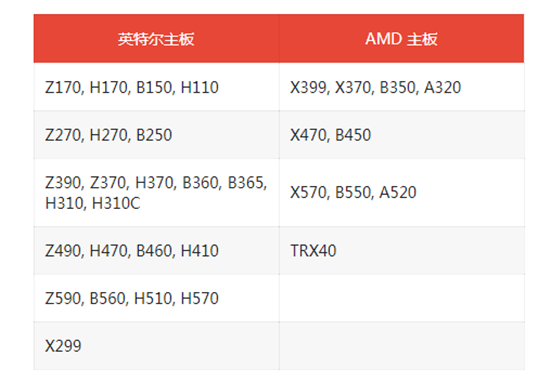Click the H570 chipset text
Screen dimensions: 550x382
coord(200,299)
